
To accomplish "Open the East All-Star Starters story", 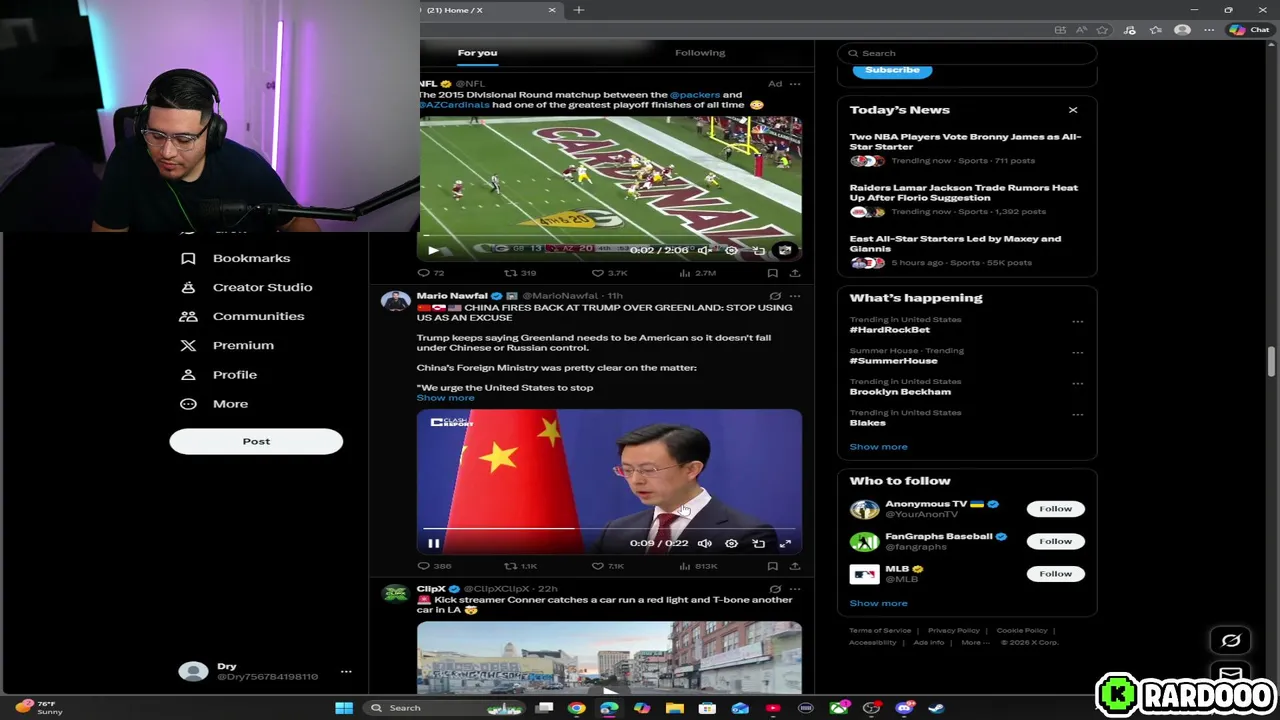I will (x=966, y=250).
